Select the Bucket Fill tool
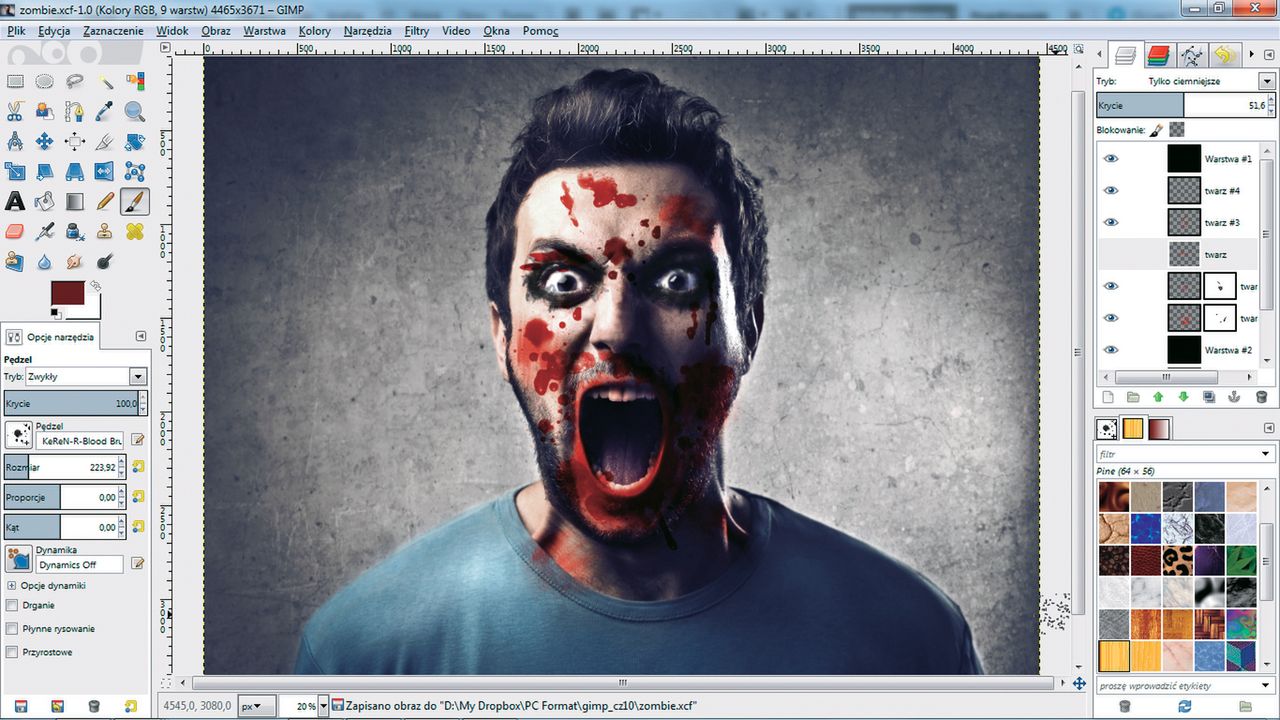The height and width of the screenshot is (720, 1280). 45,202
